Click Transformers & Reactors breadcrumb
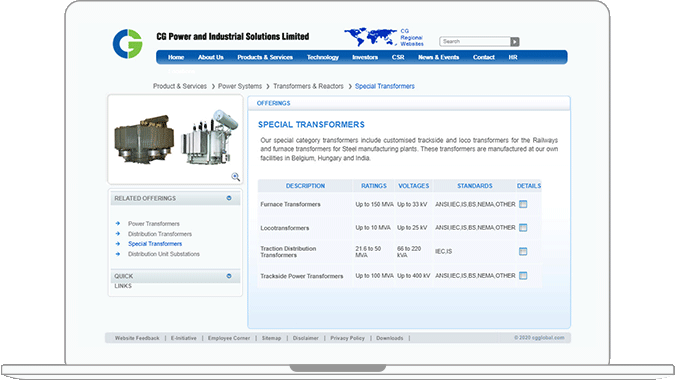 308,86
